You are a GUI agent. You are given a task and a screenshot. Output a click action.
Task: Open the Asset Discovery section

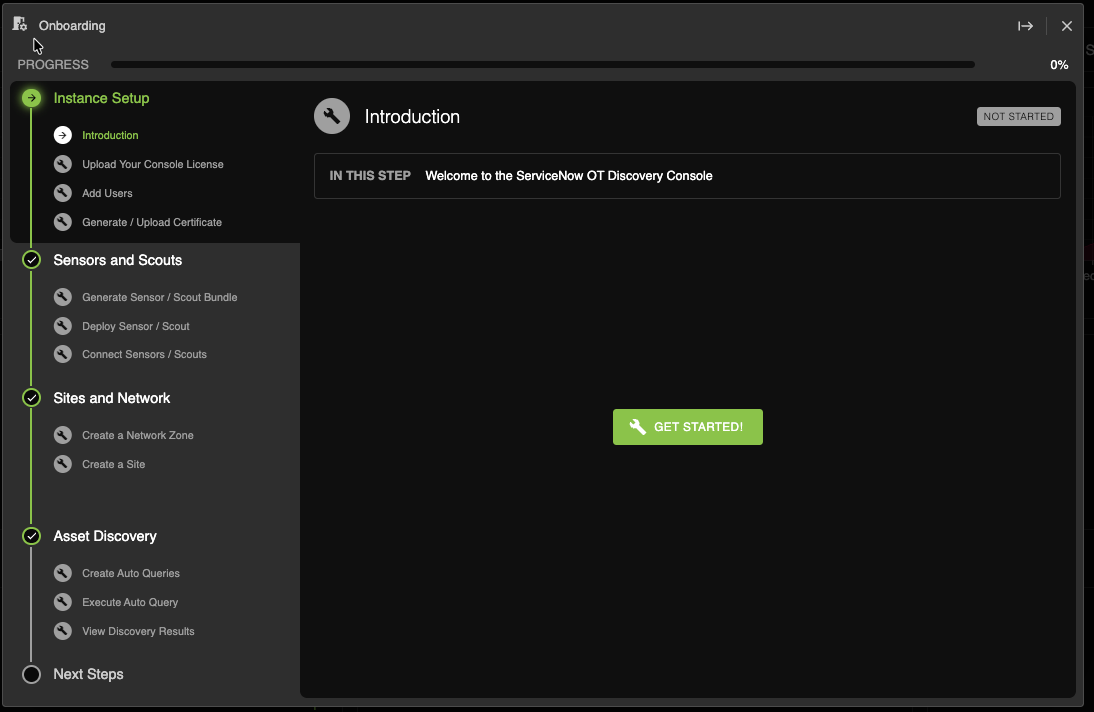click(105, 536)
